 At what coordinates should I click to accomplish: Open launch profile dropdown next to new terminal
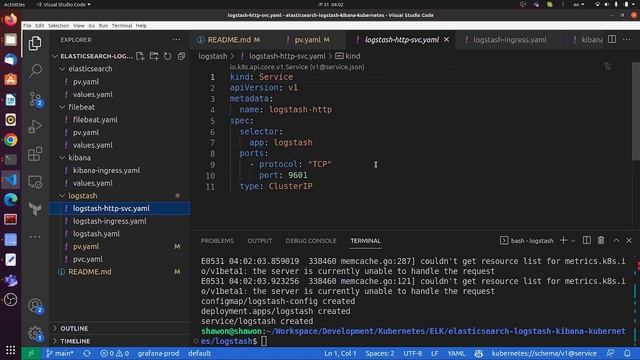click(x=573, y=241)
